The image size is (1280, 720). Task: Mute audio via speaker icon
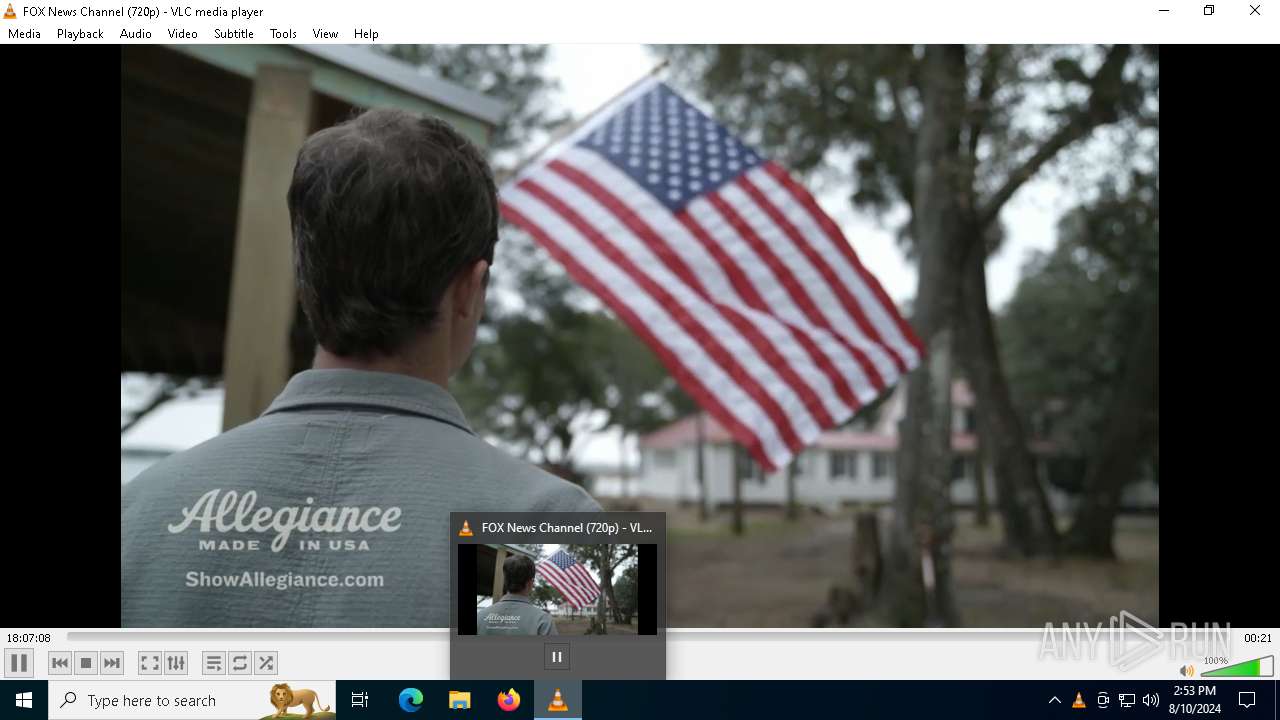click(1186, 671)
